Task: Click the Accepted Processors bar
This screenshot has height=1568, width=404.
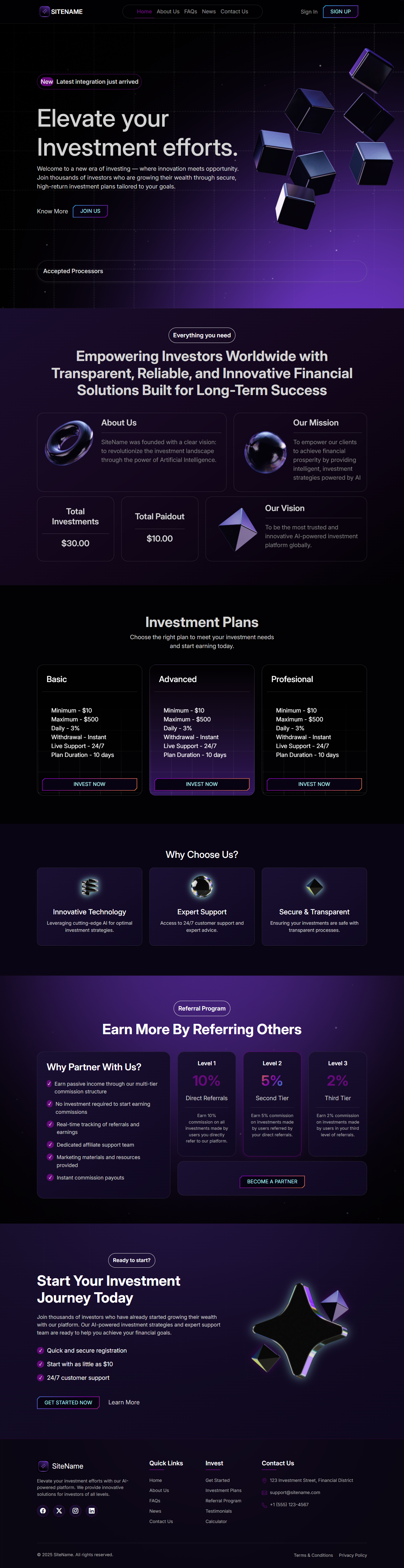Action: tap(202, 271)
